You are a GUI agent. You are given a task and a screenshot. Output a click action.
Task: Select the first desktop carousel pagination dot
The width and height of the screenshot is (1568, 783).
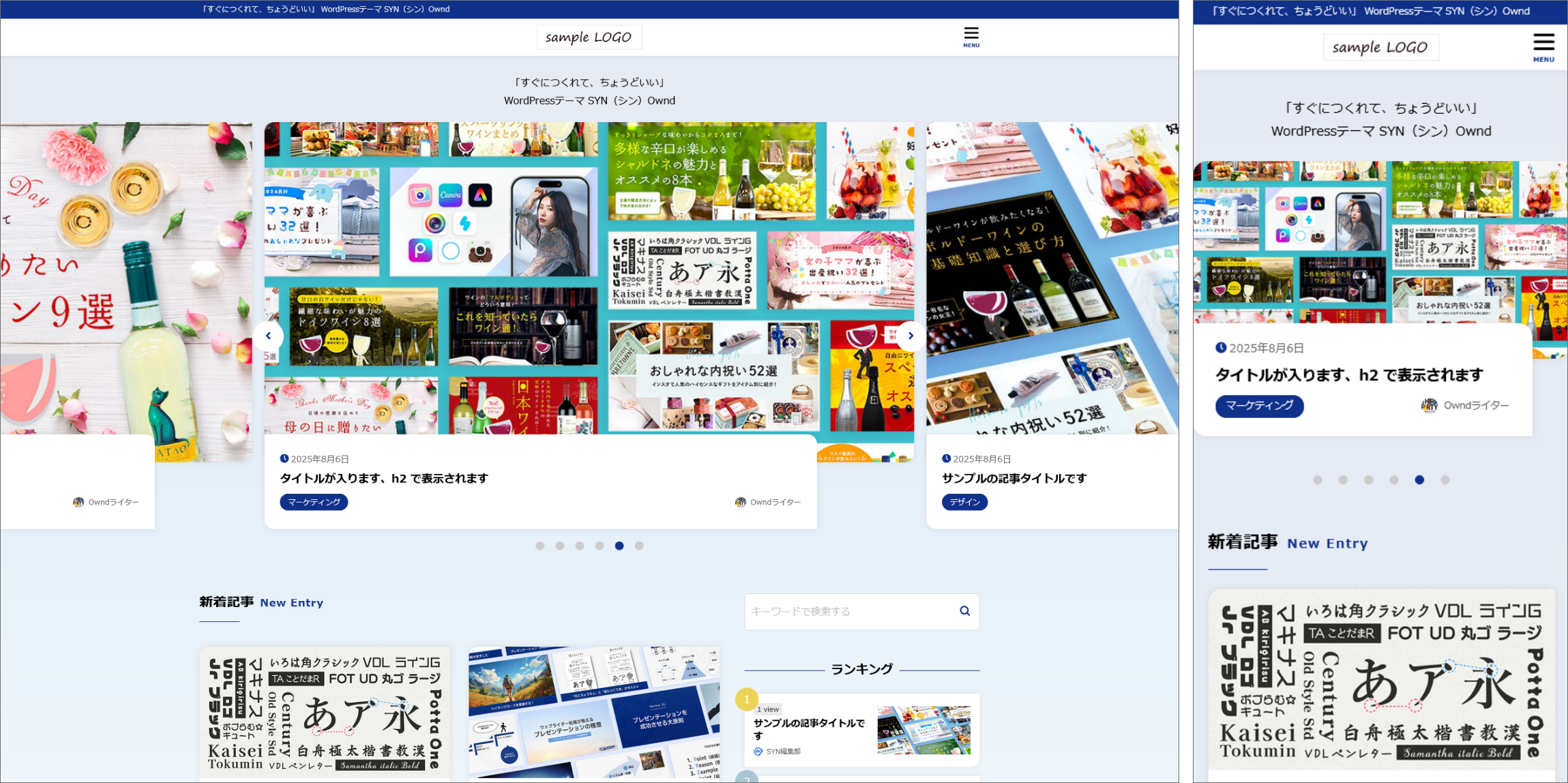539,546
